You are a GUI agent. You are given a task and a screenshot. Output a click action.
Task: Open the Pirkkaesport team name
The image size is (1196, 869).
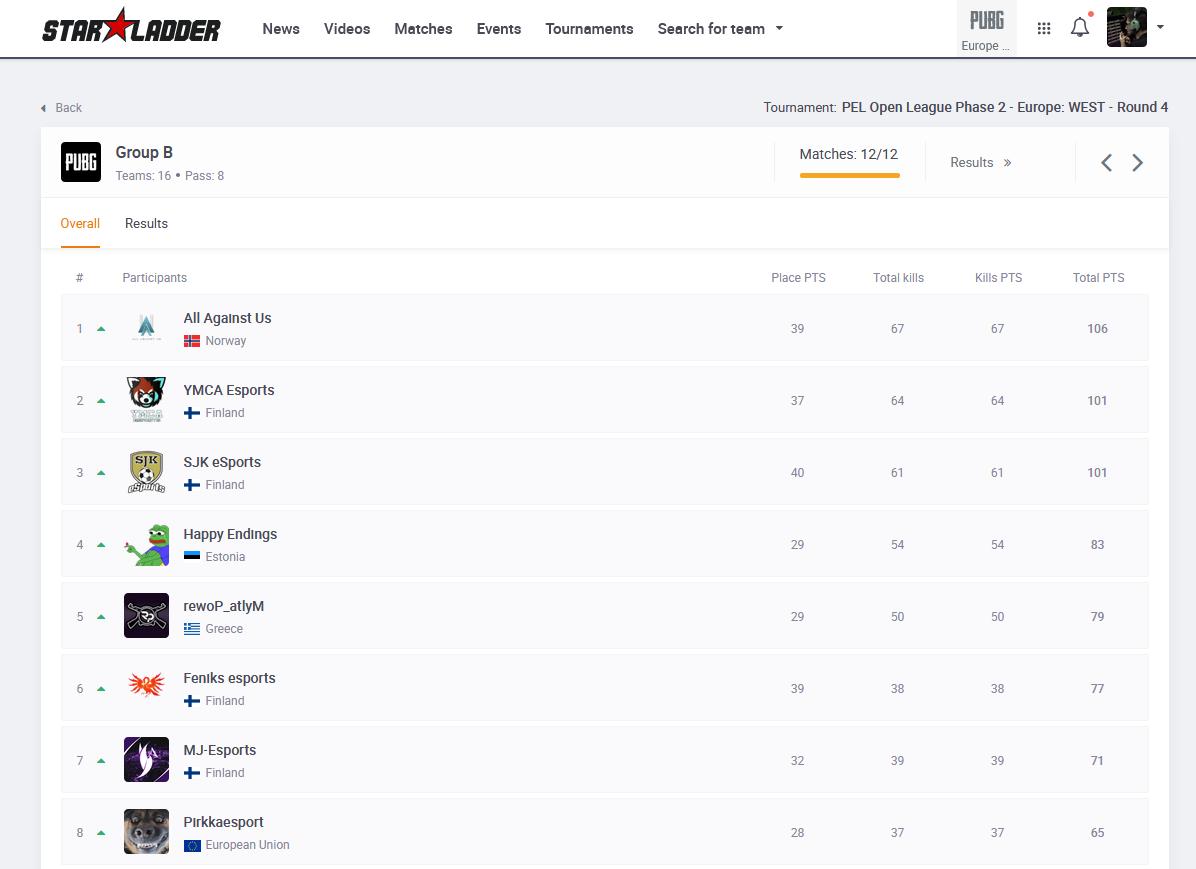223,822
